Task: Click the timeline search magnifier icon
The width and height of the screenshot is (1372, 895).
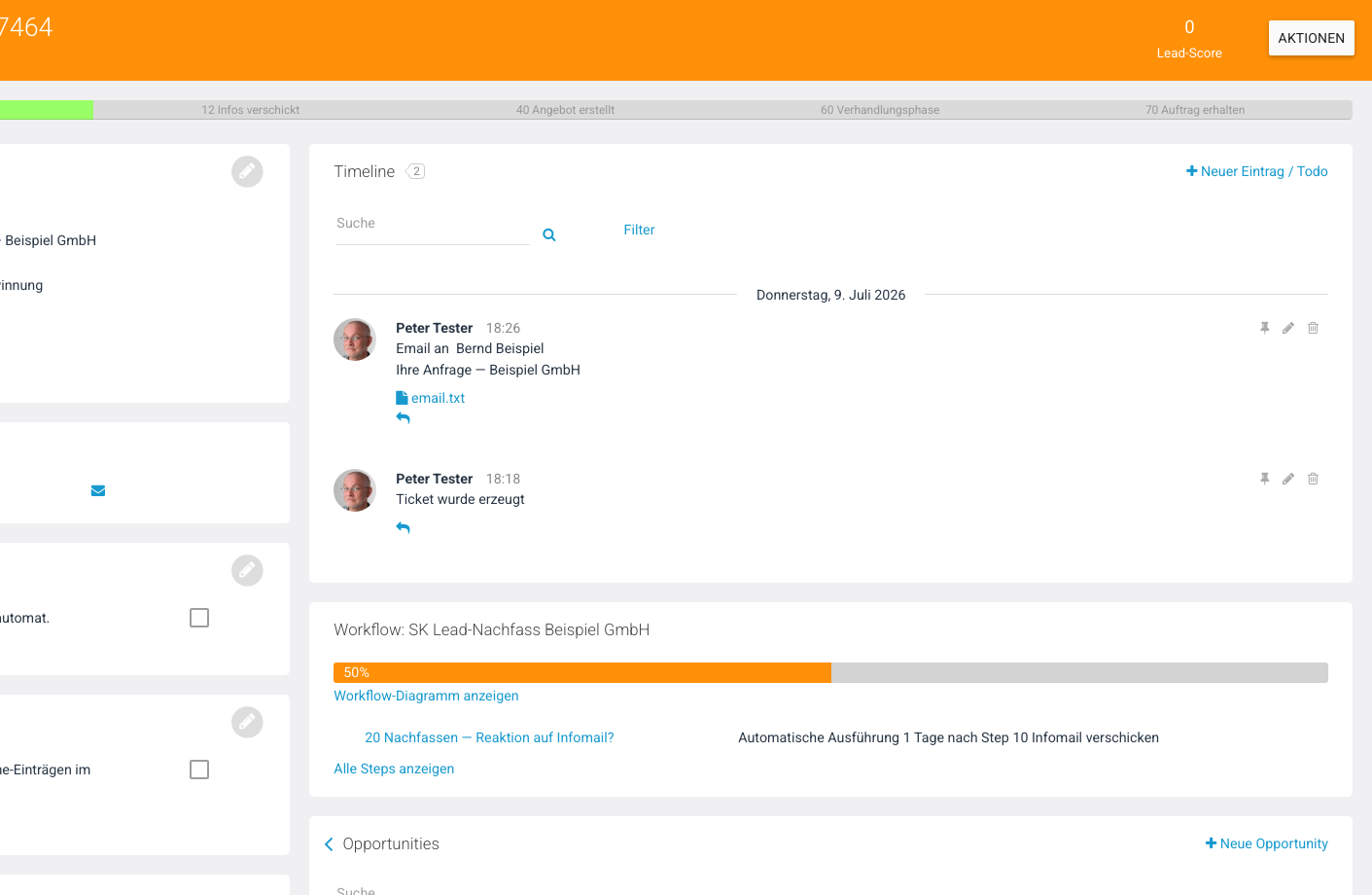Action: [549, 234]
